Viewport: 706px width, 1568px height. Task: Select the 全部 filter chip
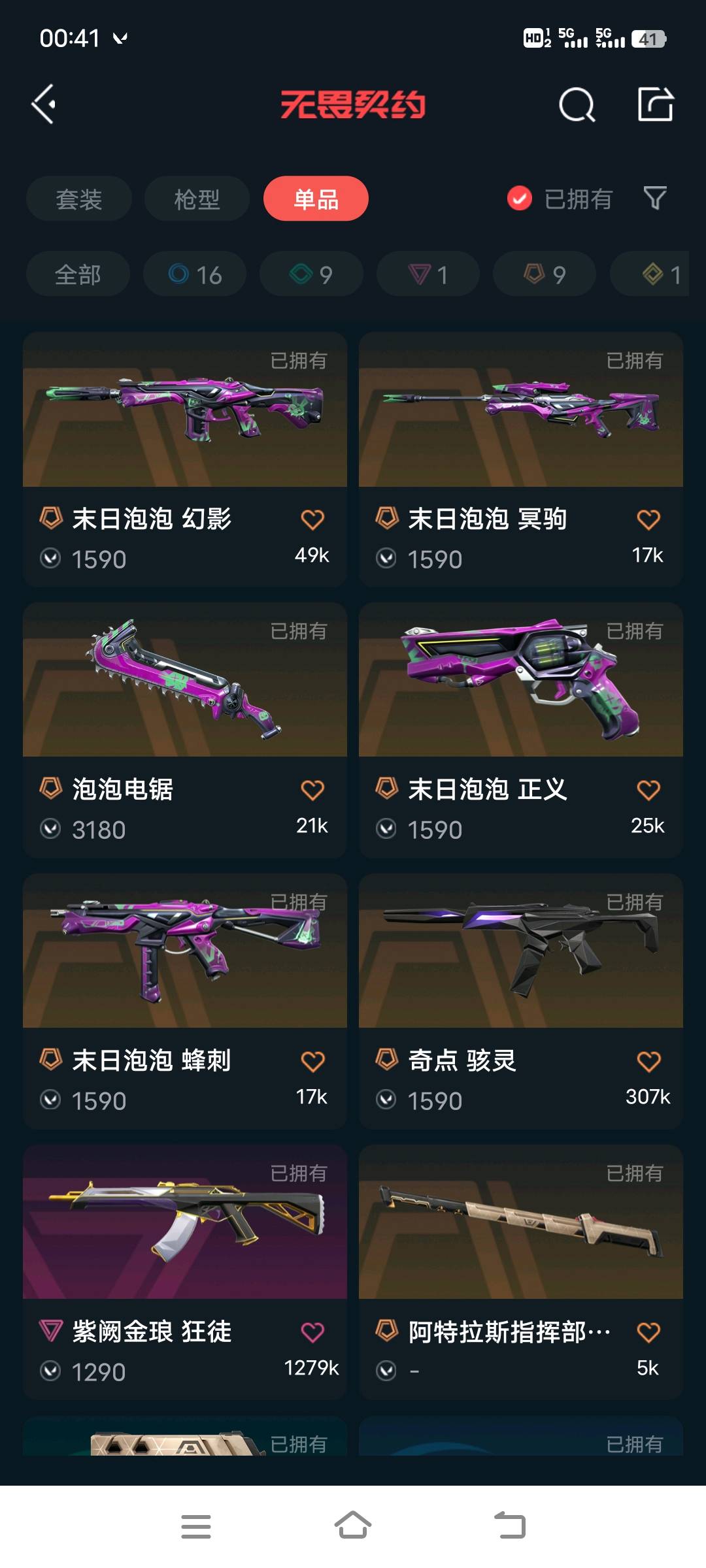tap(78, 274)
